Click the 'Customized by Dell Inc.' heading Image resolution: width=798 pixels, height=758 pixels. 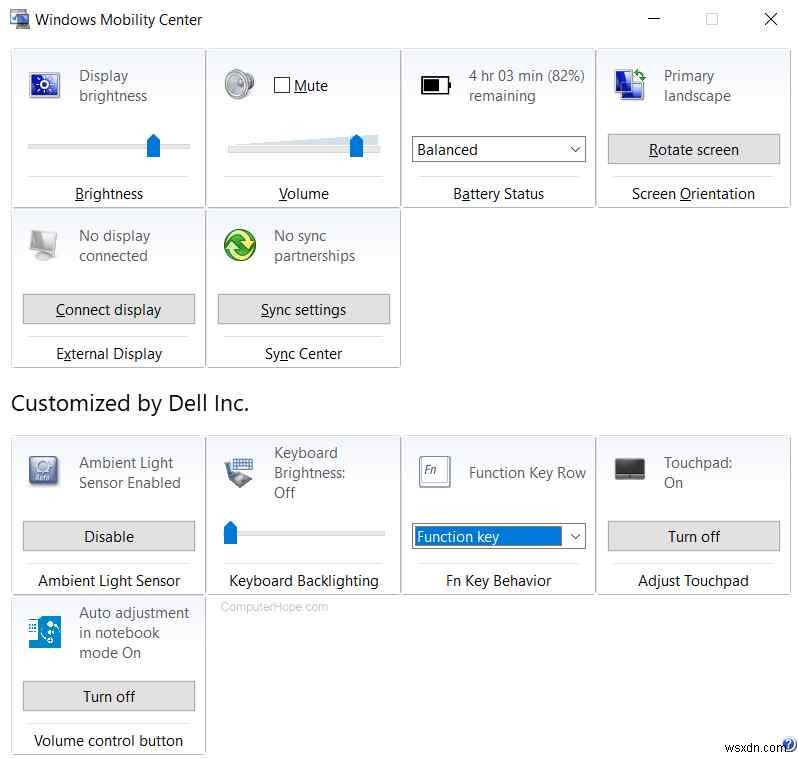pos(130,403)
